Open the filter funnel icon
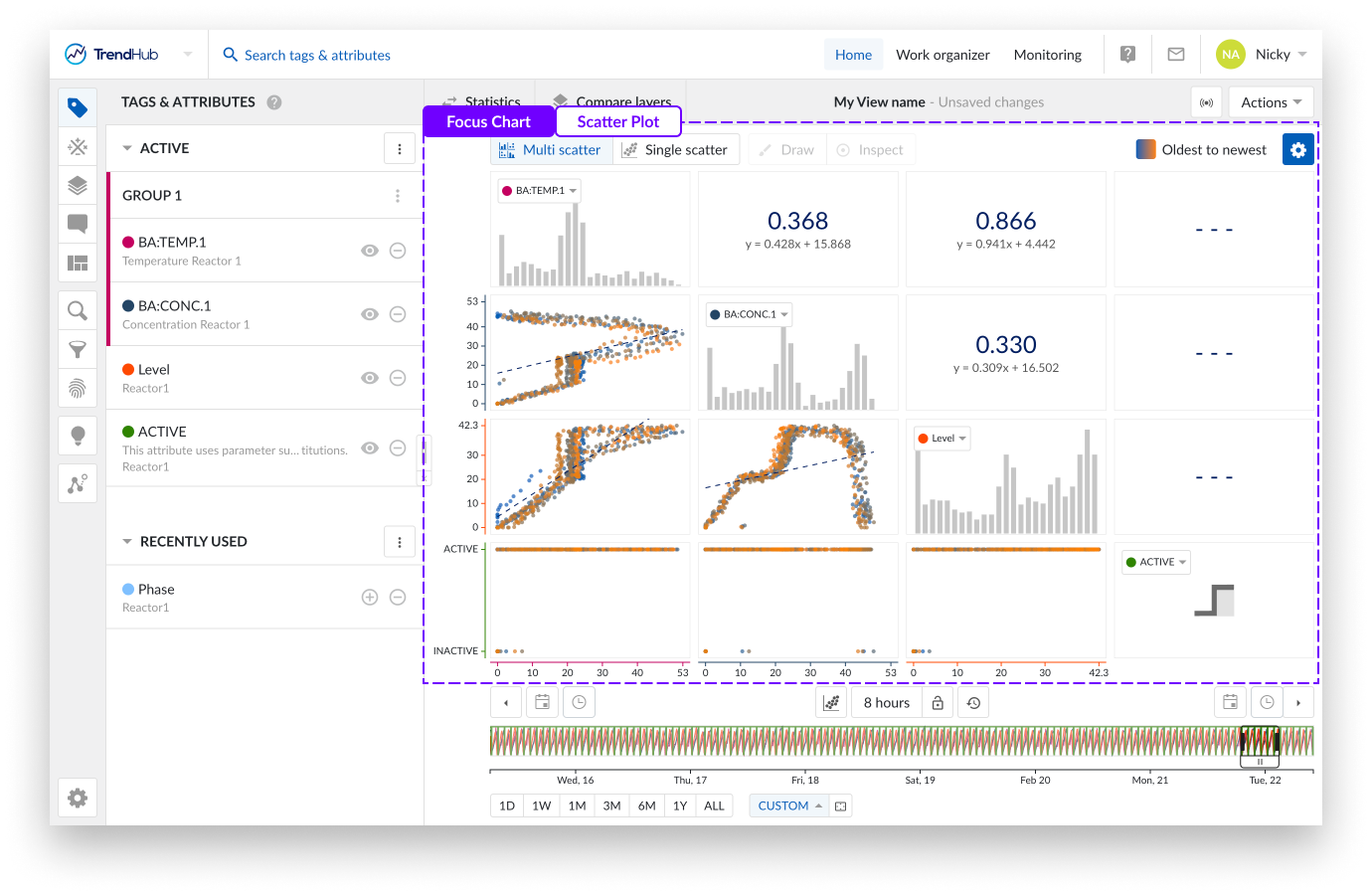This screenshot has height=895, width=1372. 78,349
